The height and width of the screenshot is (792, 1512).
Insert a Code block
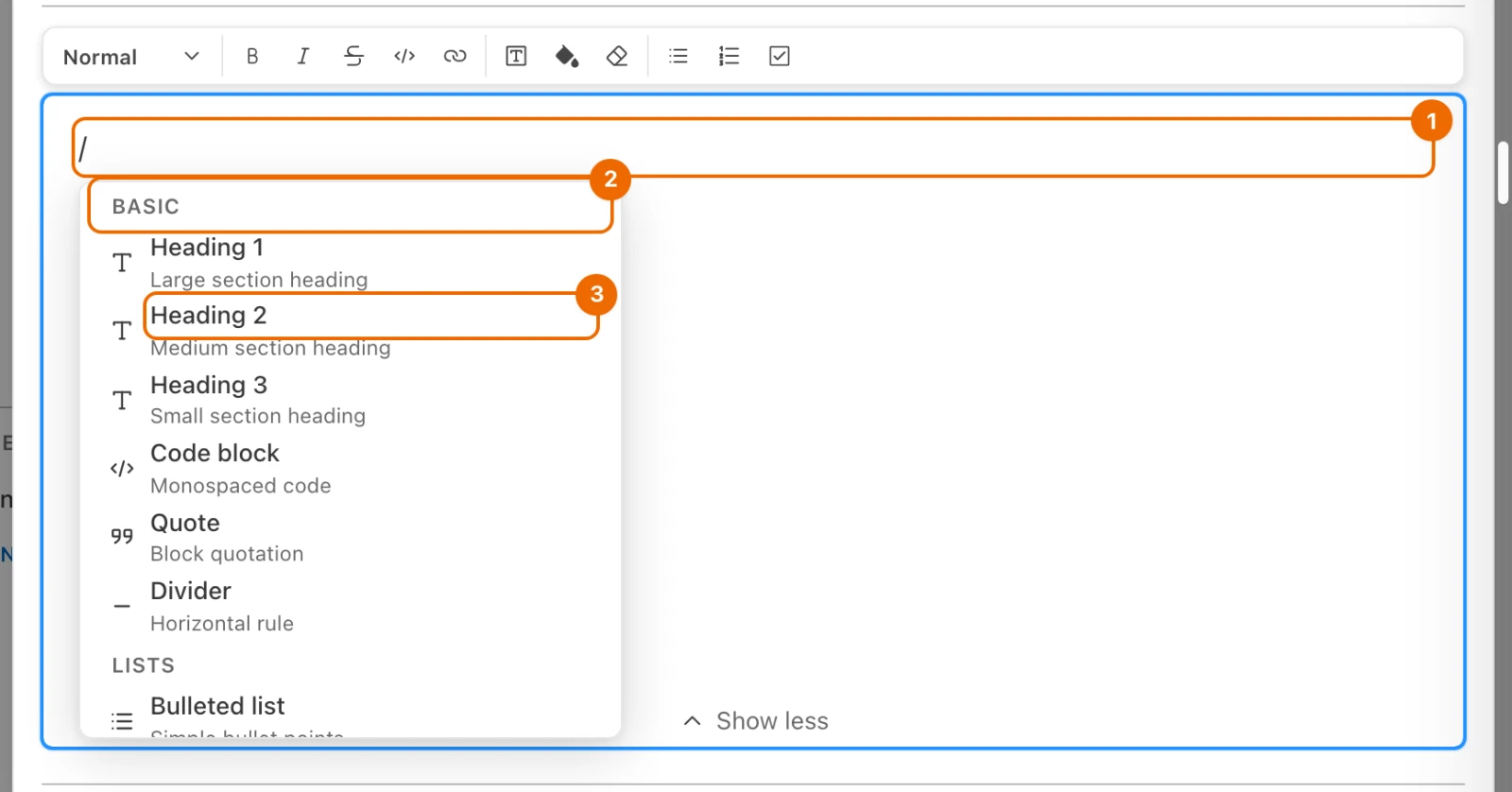[x=351, y=469]
